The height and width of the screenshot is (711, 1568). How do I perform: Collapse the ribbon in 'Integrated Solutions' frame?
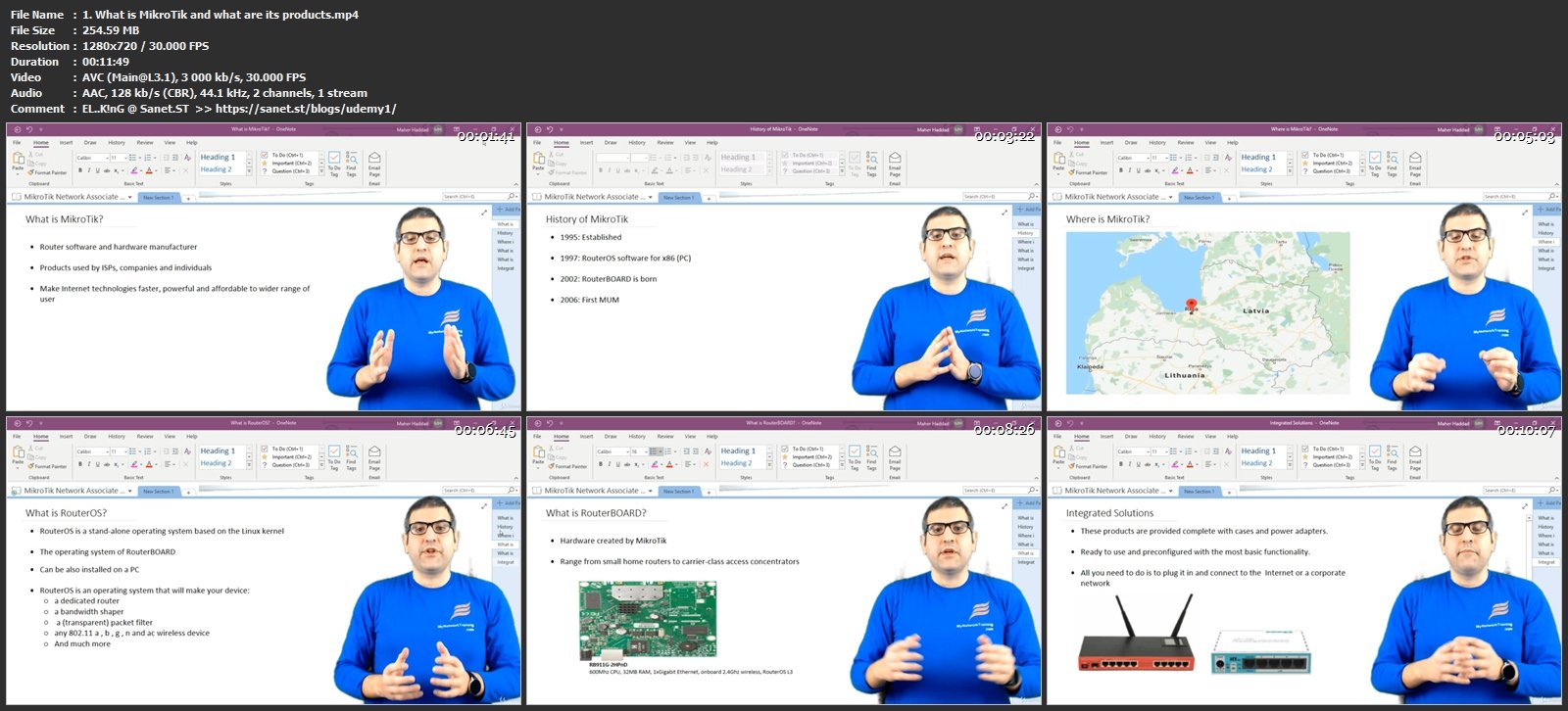tap(1557, 478)
